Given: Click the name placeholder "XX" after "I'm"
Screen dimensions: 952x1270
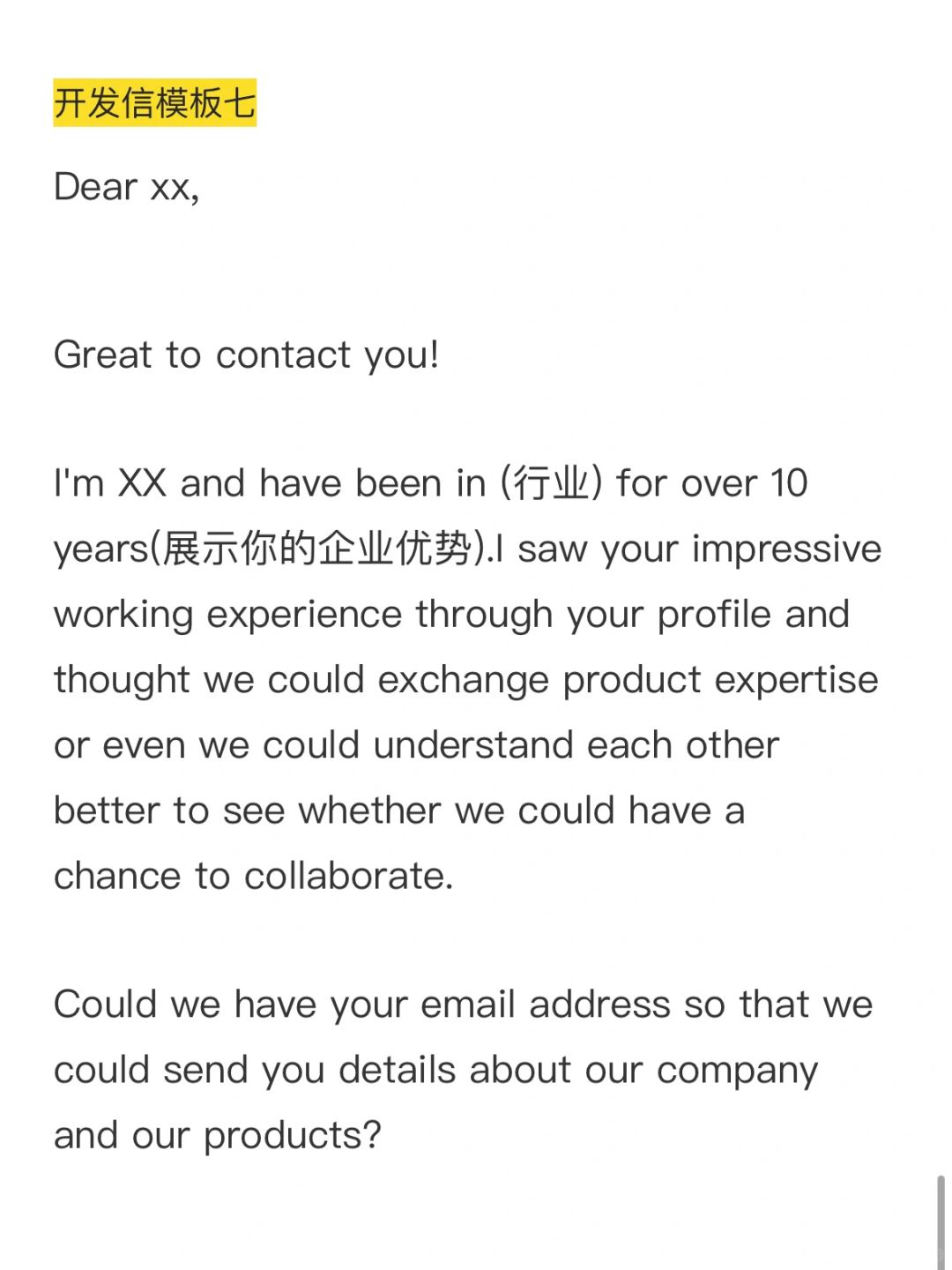Looking at the screenshot, I should point(142,483).
